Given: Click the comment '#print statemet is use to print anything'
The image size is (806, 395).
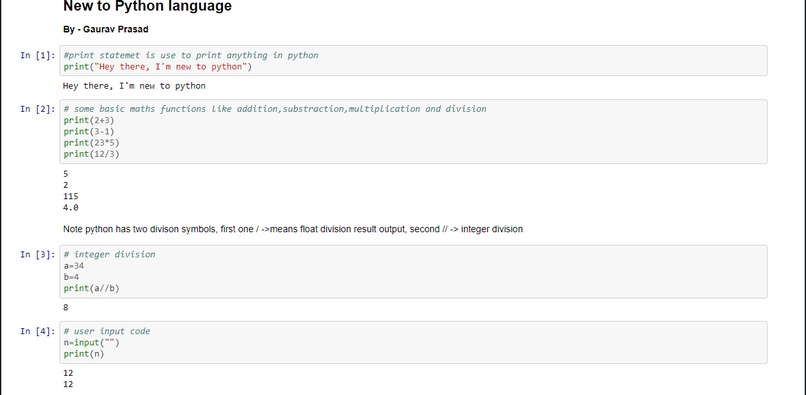Looking at the screenshot, I should (x=191, y=55).
